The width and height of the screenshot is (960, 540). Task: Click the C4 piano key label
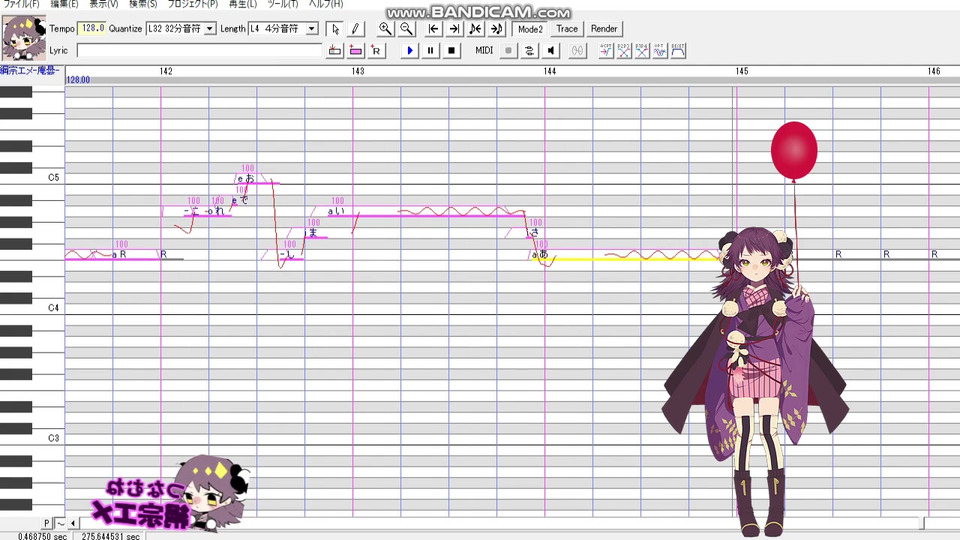[54, 308]
